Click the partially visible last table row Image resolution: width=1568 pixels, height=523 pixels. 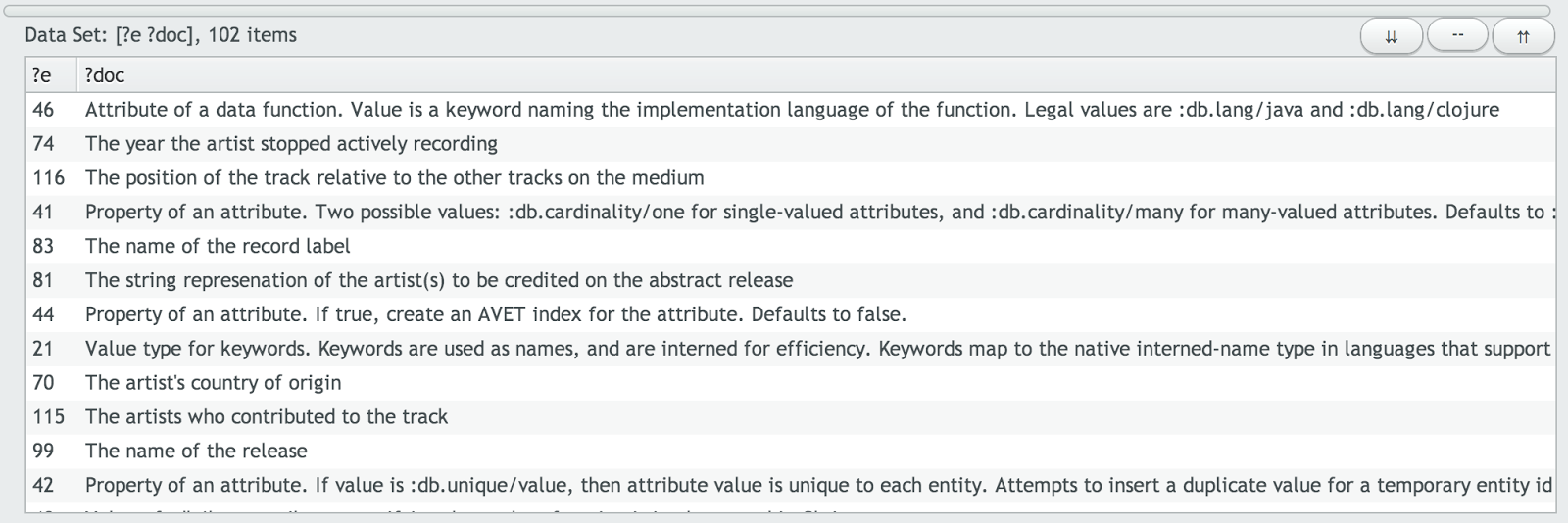point(791,507)
